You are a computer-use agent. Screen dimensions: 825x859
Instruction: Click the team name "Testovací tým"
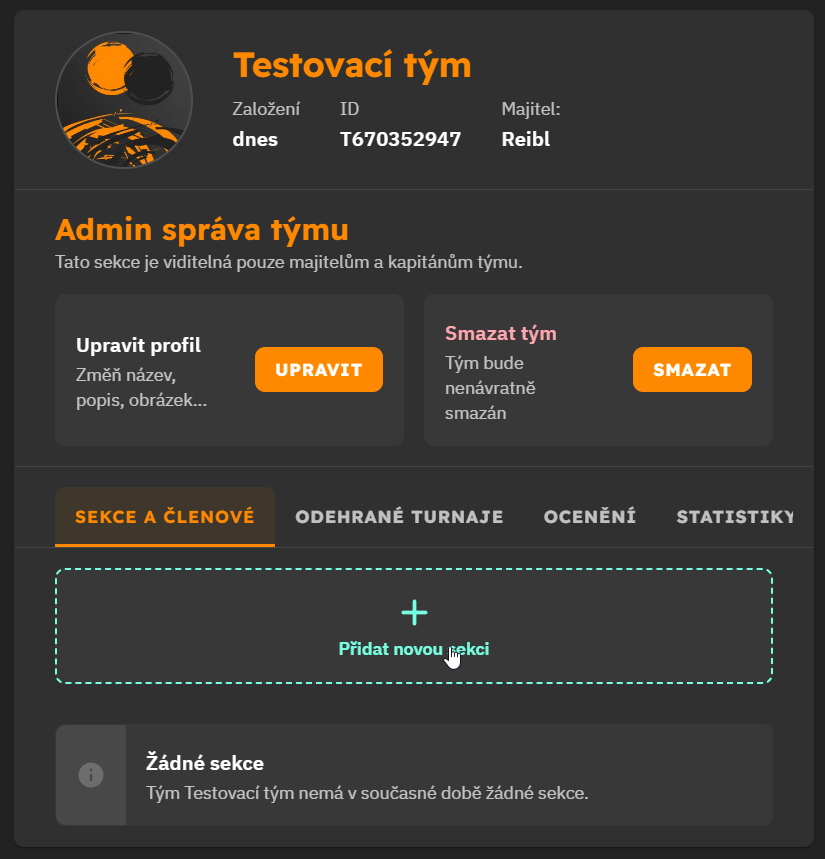[x=351, y=64]
